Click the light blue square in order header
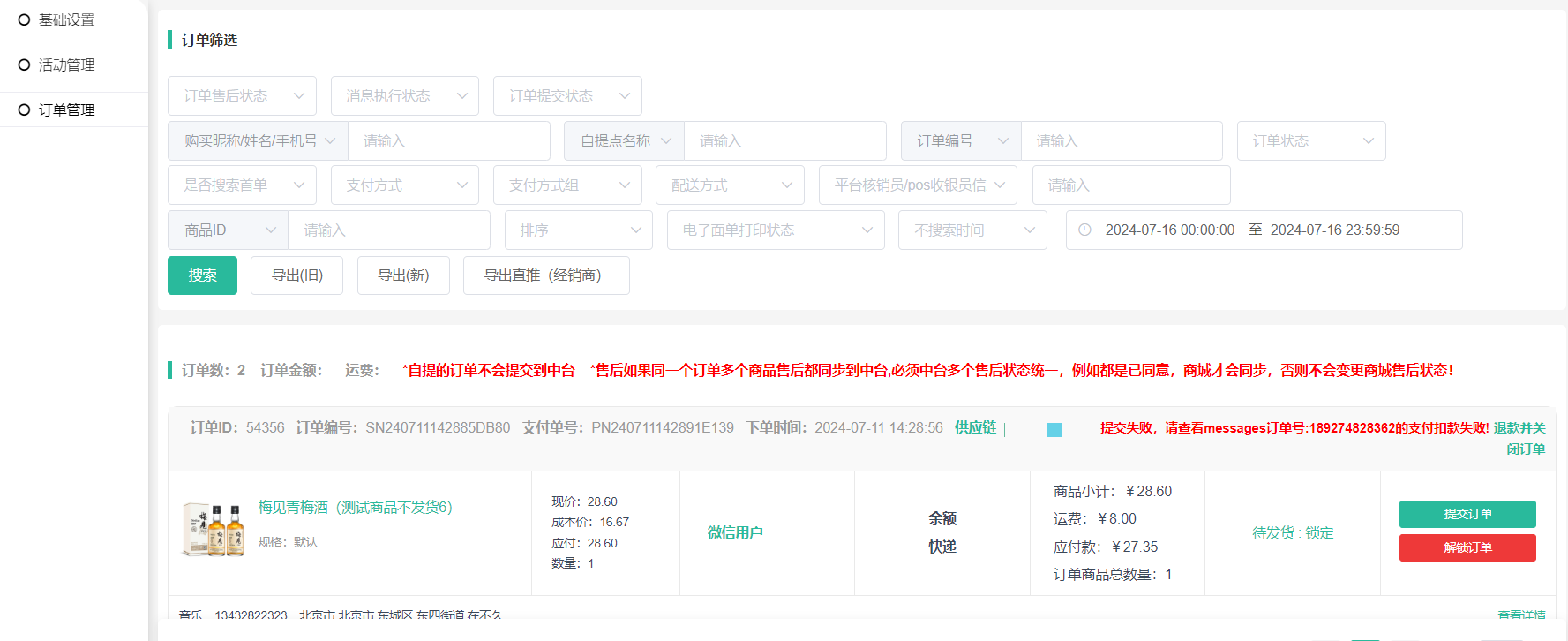The width and height of the screenshot is (1568, 641). [x=1054, y=430]
